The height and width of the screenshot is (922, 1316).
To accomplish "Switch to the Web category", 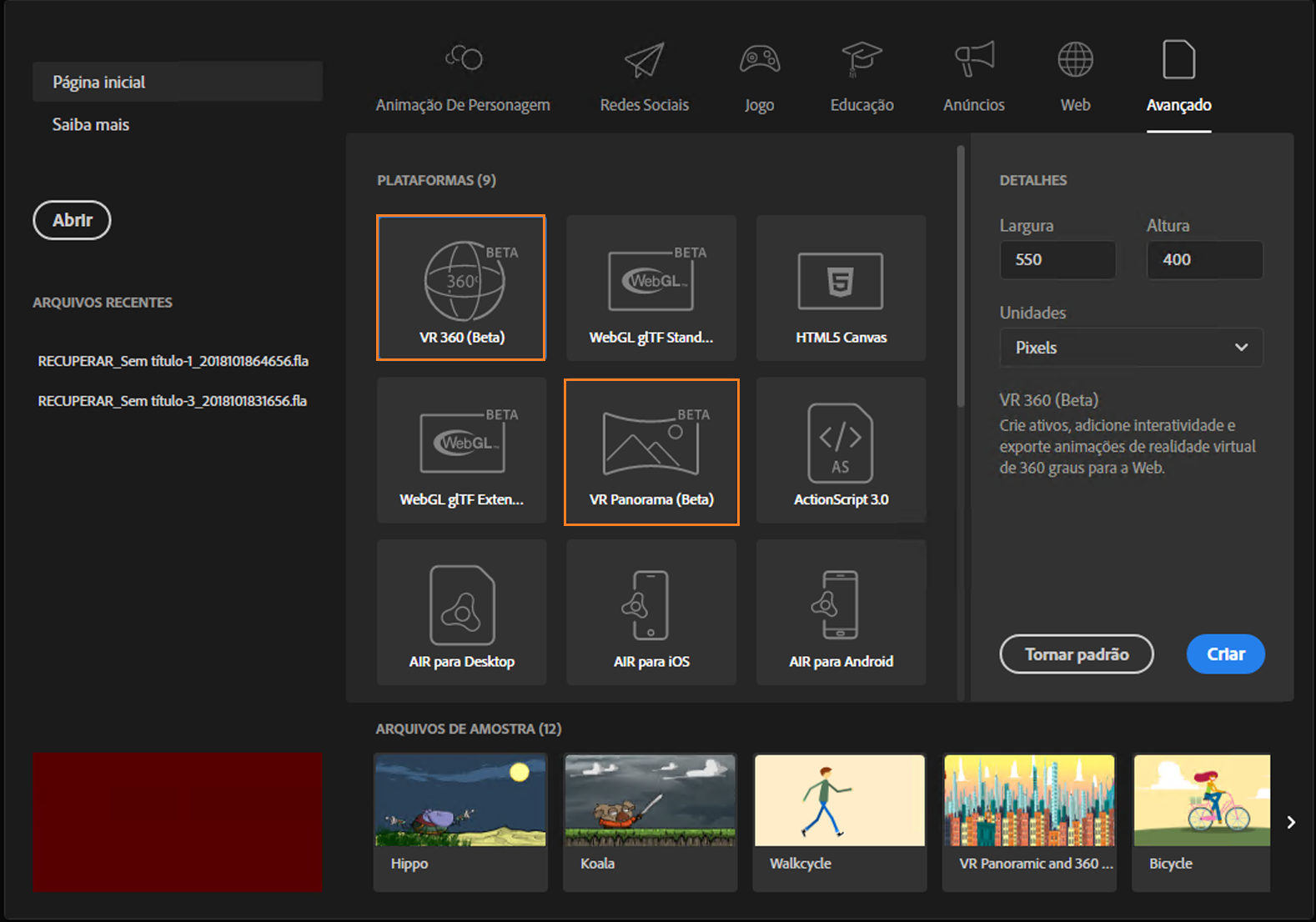I will point(1075,79).
